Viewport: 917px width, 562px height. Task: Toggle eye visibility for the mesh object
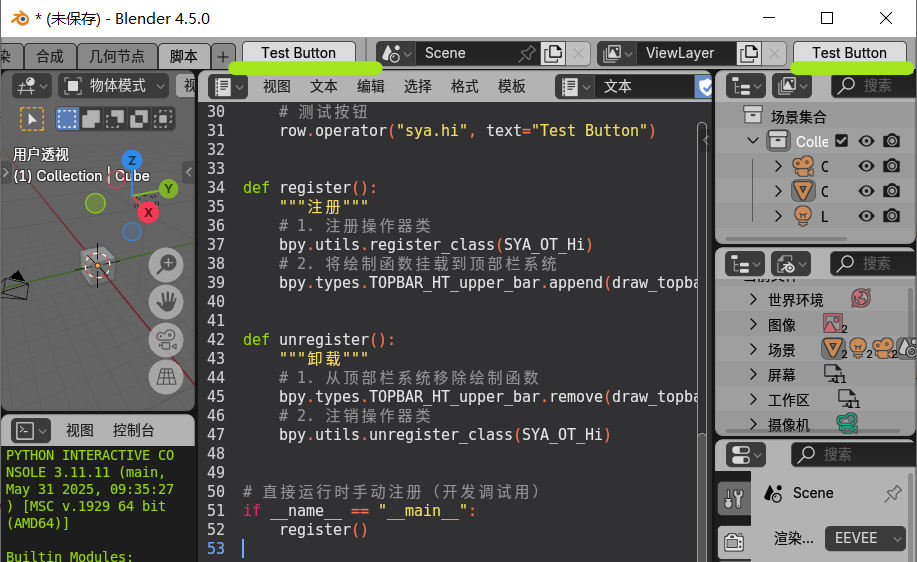(866, 191)
